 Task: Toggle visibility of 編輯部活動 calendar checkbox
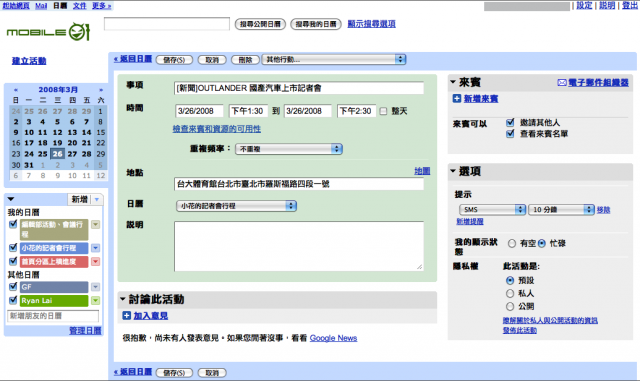point(13,224)
